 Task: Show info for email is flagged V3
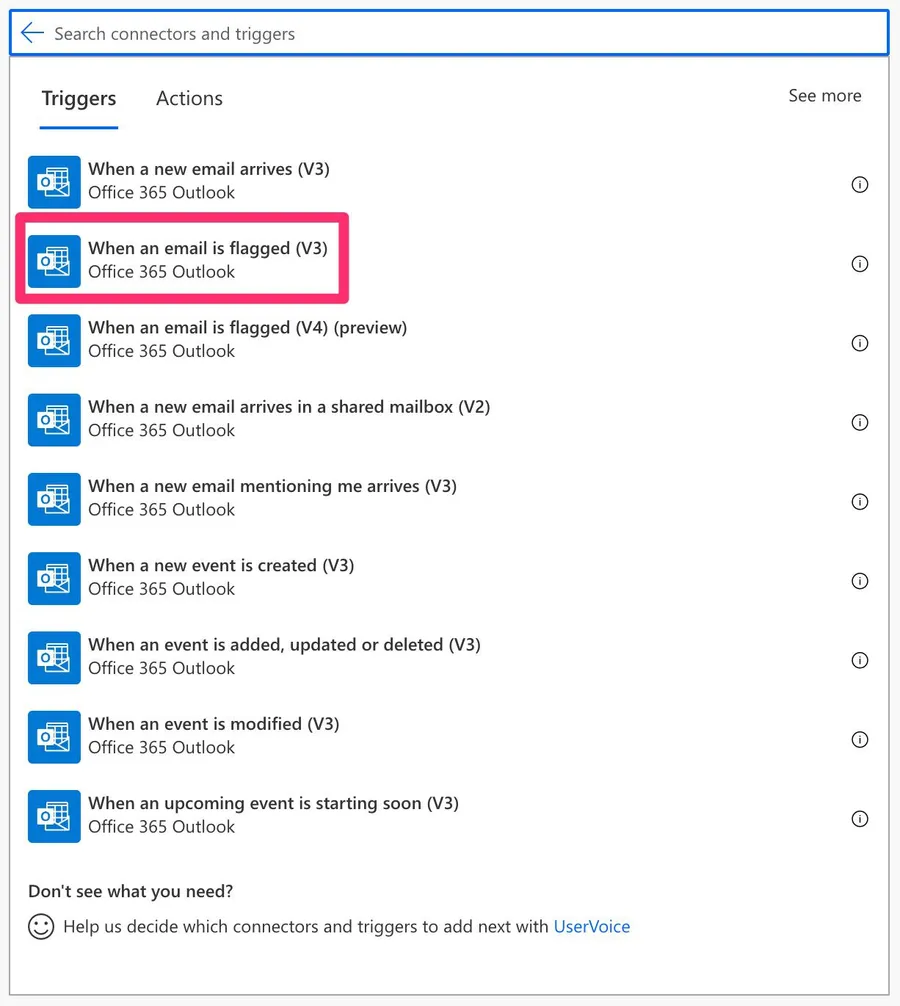(859, 264)
